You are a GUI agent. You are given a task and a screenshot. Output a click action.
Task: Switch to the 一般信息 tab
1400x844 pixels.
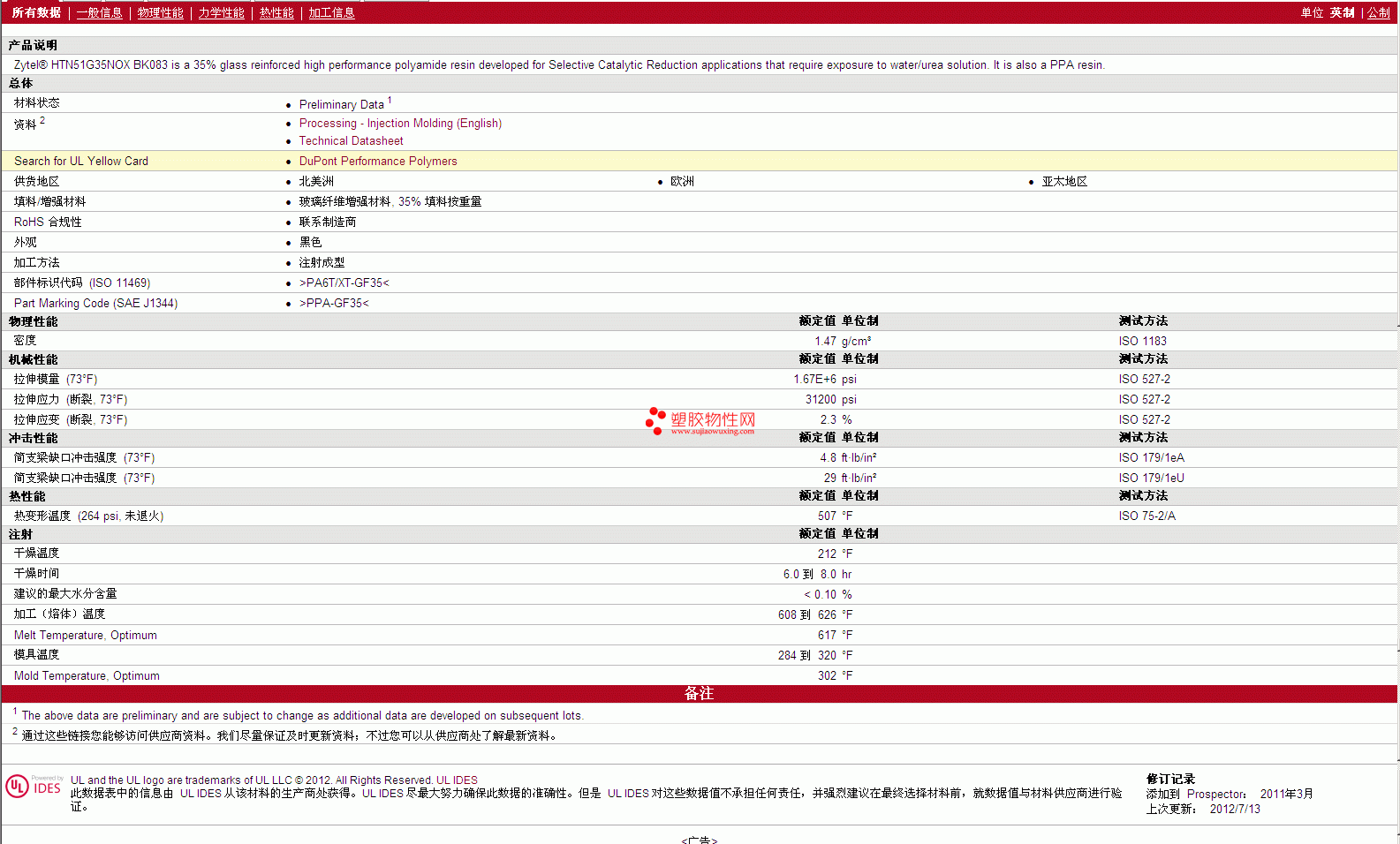point(99,12)
